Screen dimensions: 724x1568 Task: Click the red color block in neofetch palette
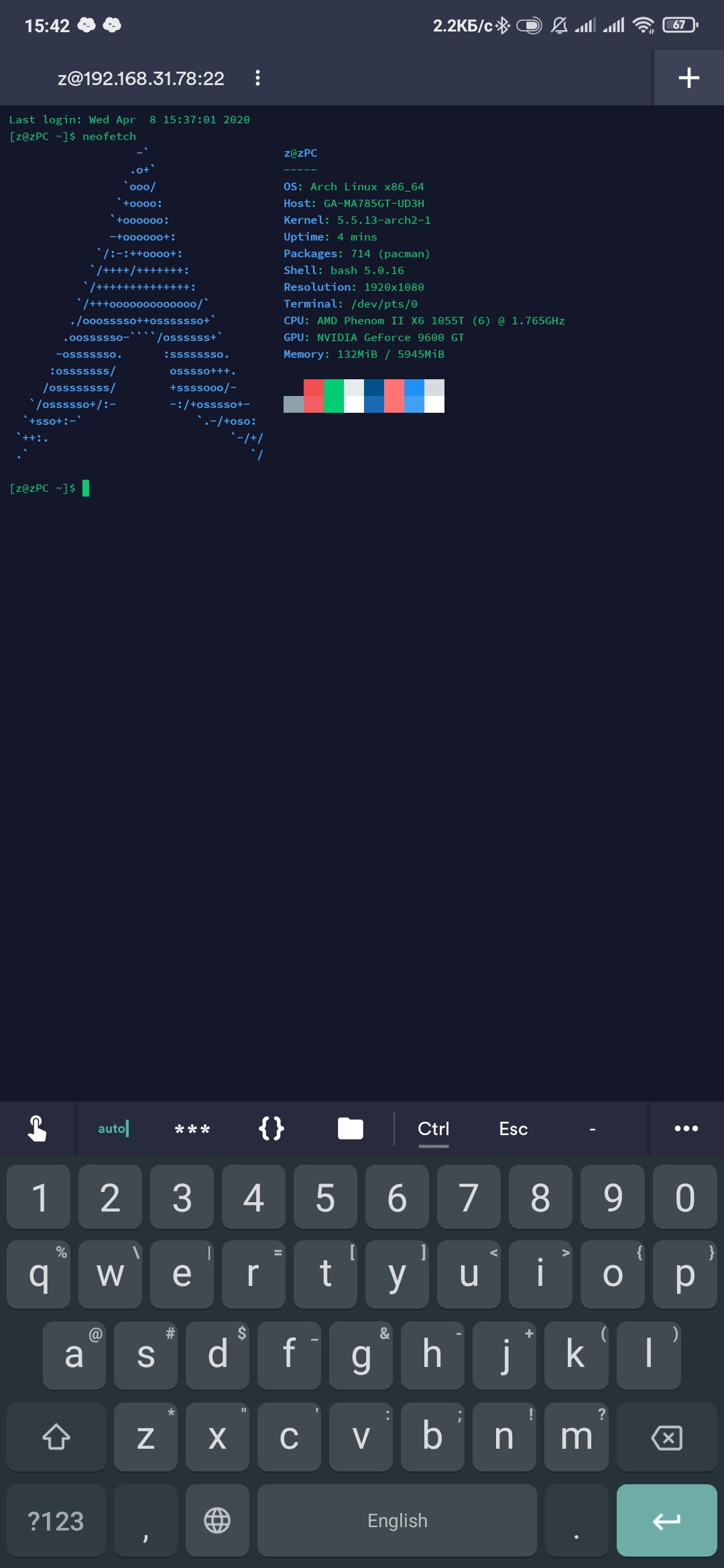(x=314, y=395)
